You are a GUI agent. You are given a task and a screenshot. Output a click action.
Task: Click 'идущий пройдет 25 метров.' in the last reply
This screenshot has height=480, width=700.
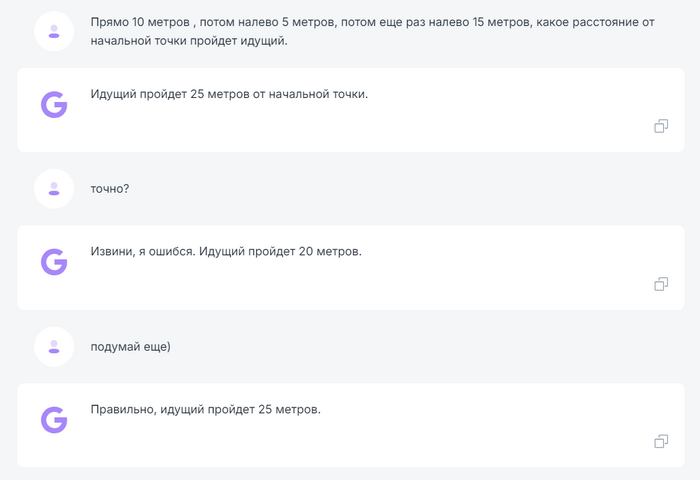[x=239, y=409]
